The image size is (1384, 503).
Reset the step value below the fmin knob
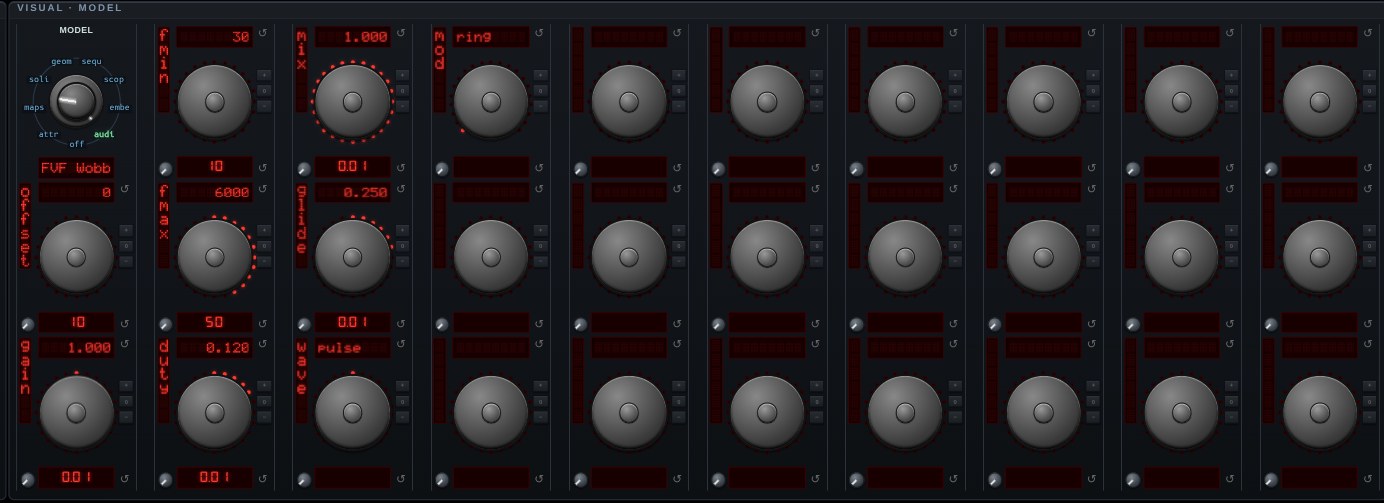click(x=263, y=168)
